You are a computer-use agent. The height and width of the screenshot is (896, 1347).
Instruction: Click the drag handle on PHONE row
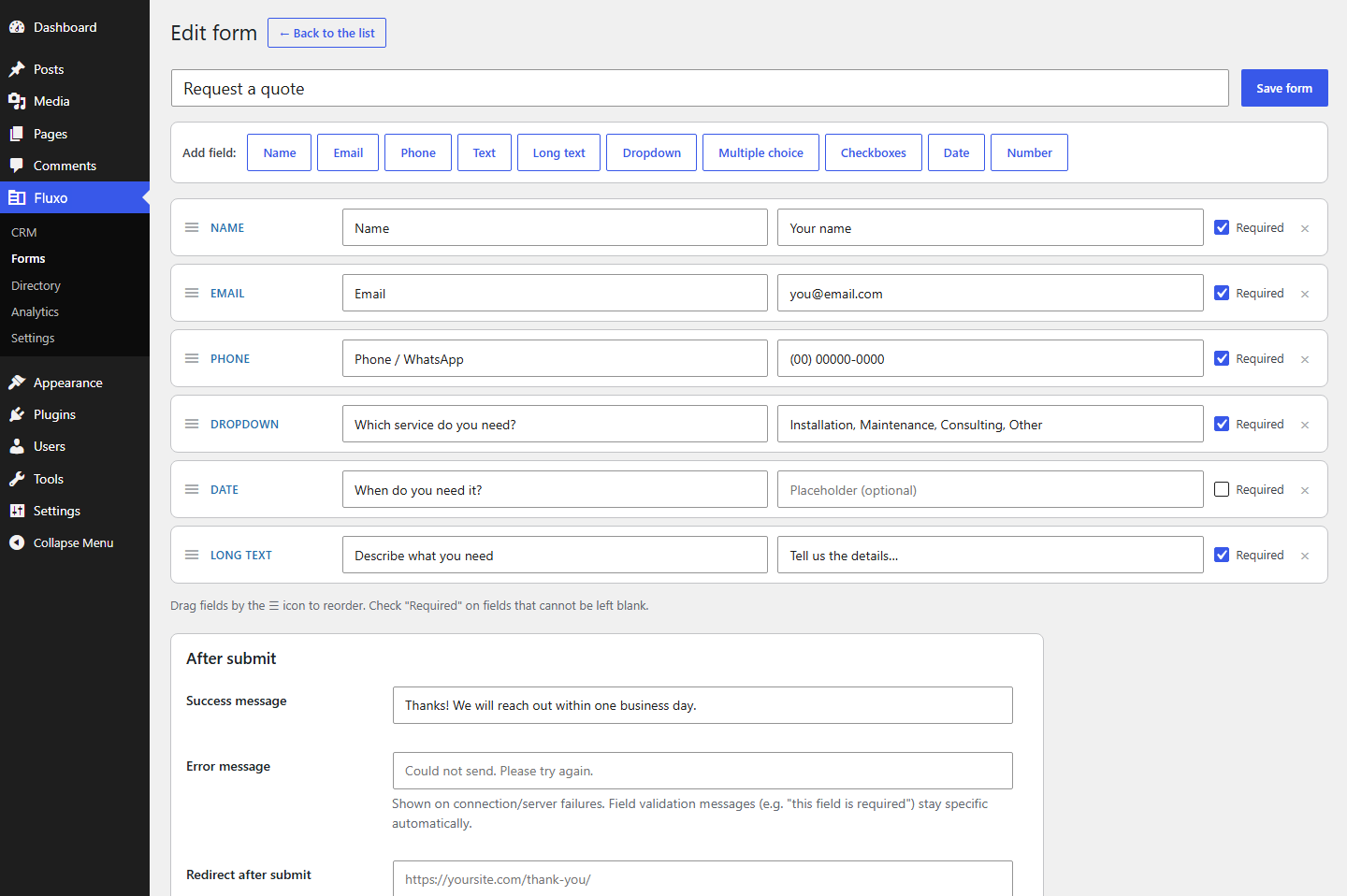click(192, 358)
